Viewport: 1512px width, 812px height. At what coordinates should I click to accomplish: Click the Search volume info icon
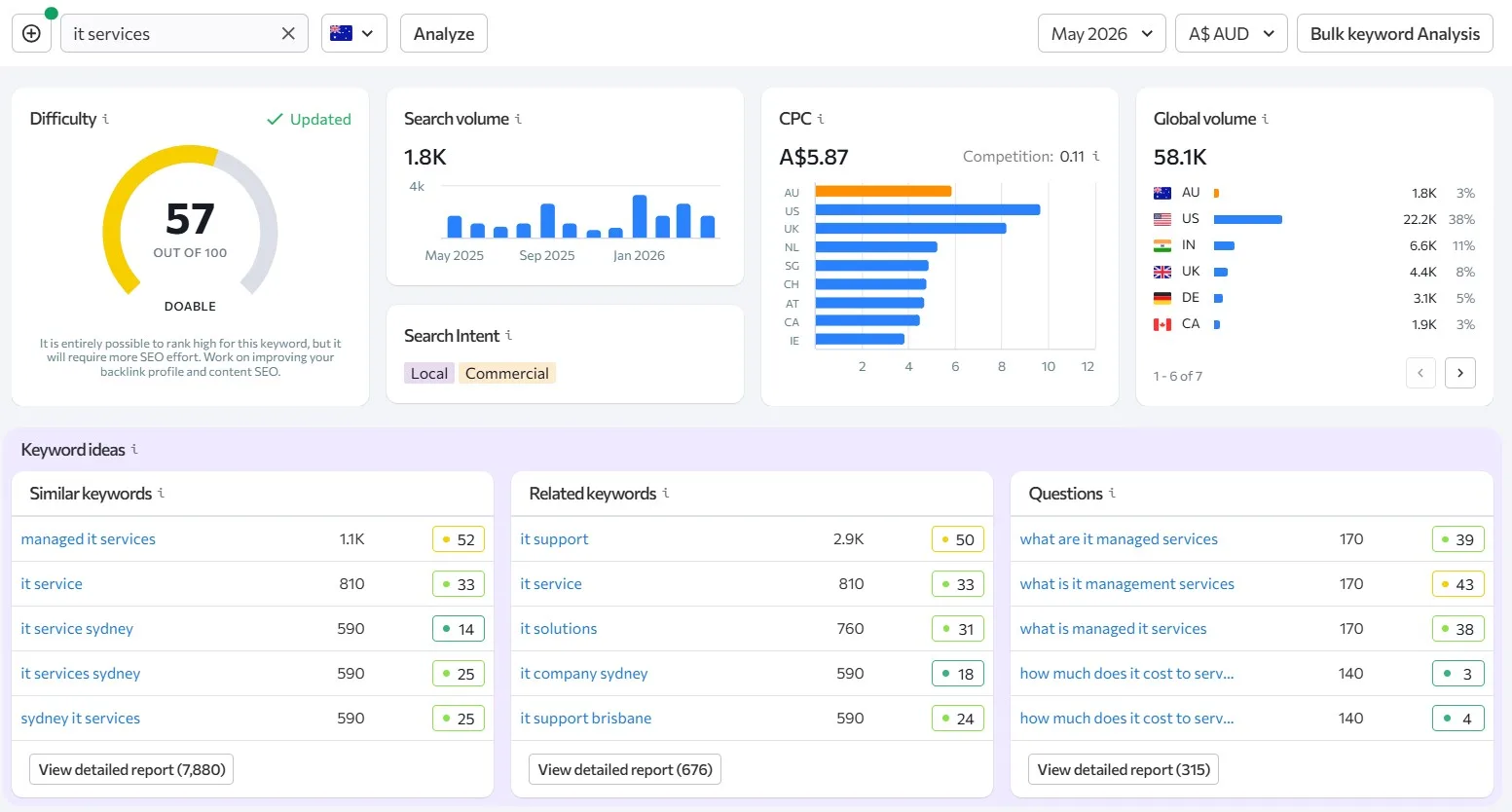pyautogui.click(x=518, y=119)
